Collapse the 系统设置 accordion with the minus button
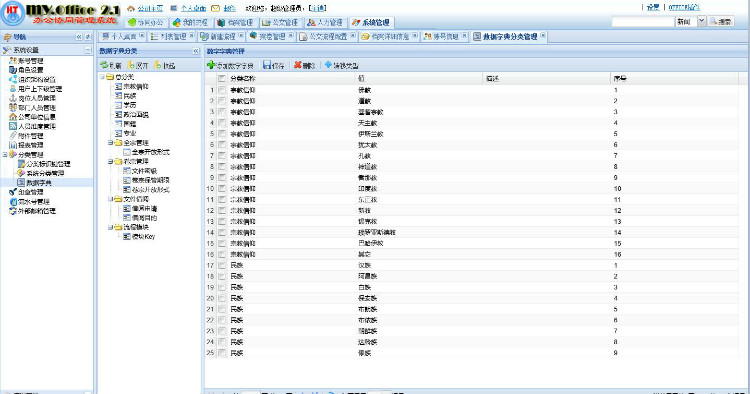Screen dimensions: 750x394 [88, 50]
